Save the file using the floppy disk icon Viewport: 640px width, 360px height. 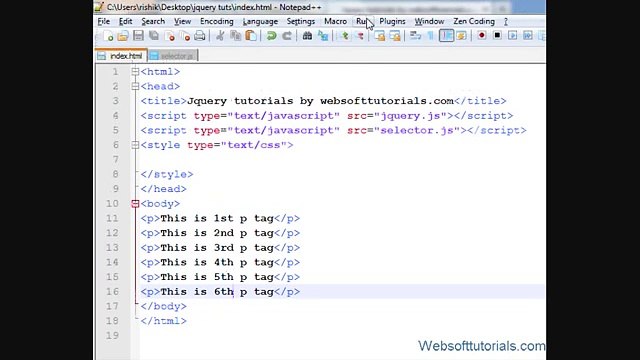pyautogui.click(x=138, y=36)
